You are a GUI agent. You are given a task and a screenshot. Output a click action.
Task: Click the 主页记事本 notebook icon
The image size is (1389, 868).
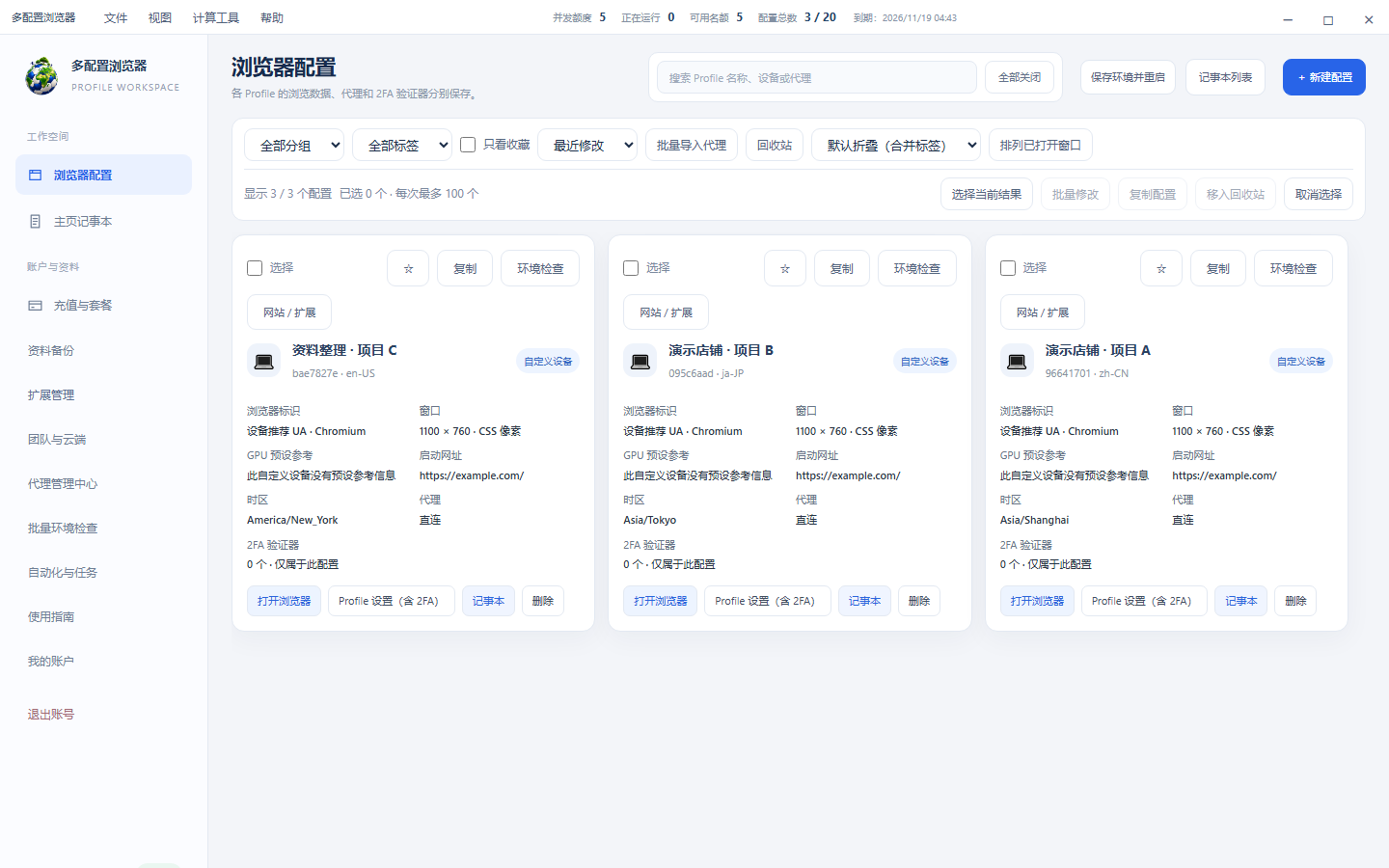pos(36,222)
